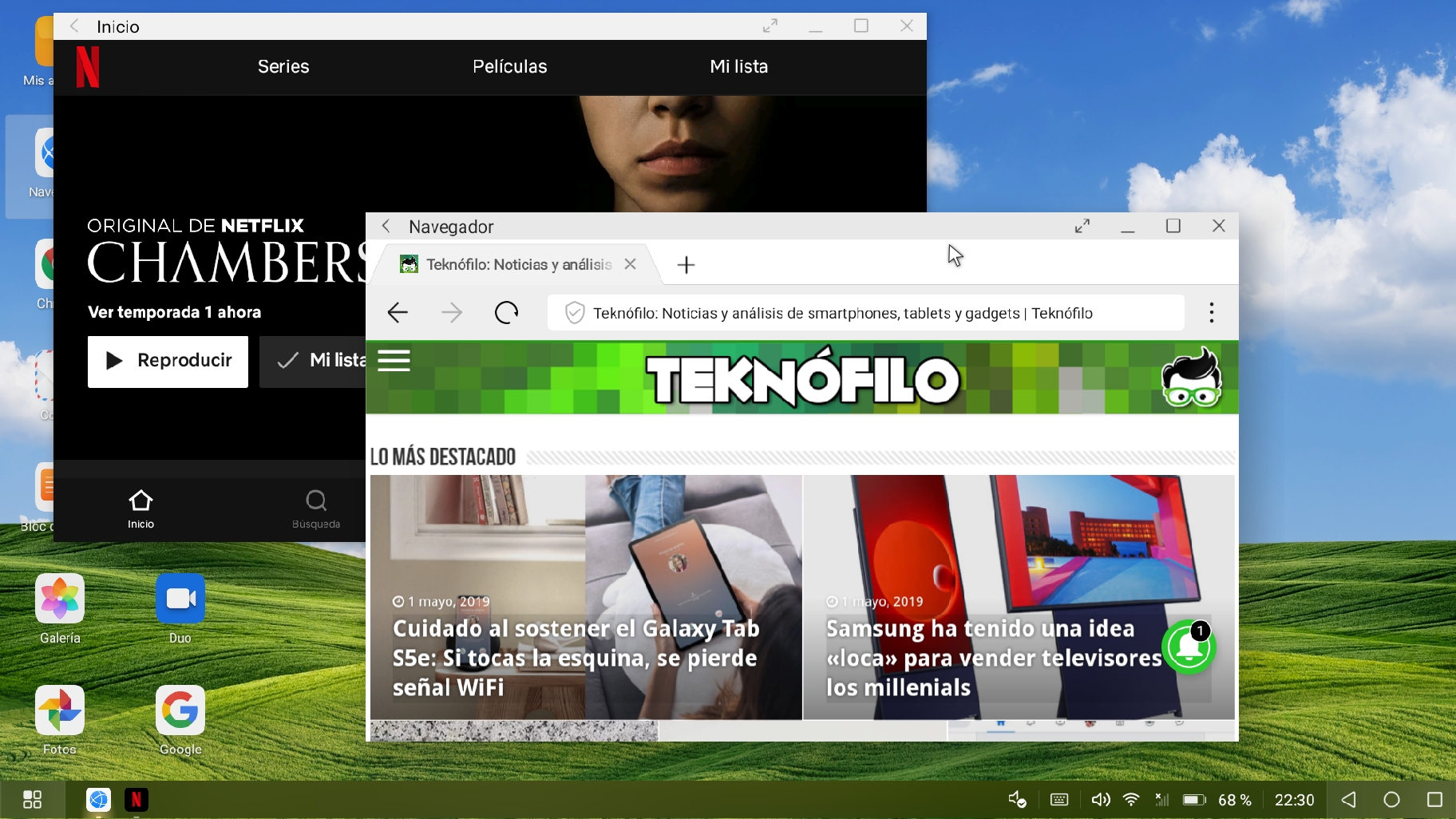Open the app drawer grid in taskbar
The image size is (1456, 819).
tap(32, 800)
